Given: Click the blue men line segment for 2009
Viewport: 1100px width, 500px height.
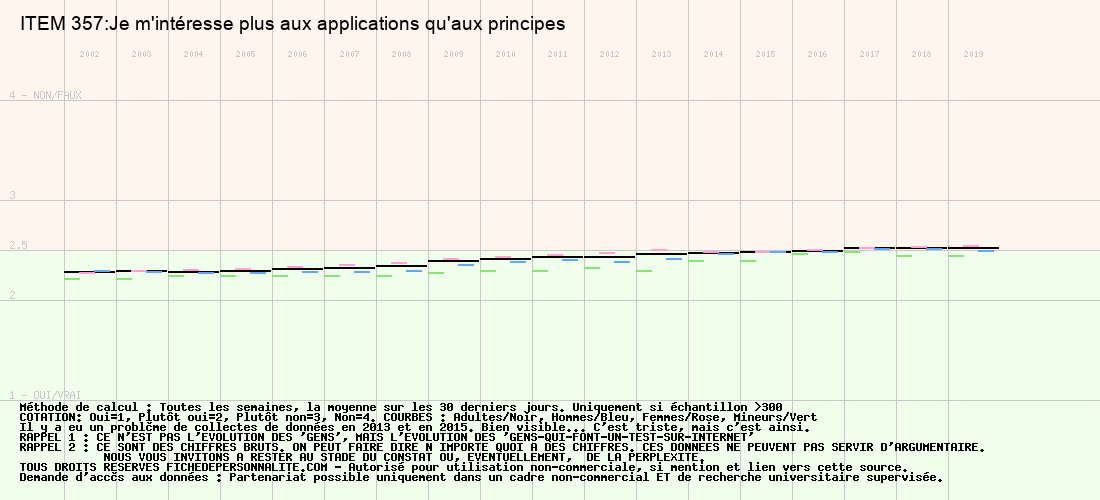Looking at the screenshot, I should (466, 265).
